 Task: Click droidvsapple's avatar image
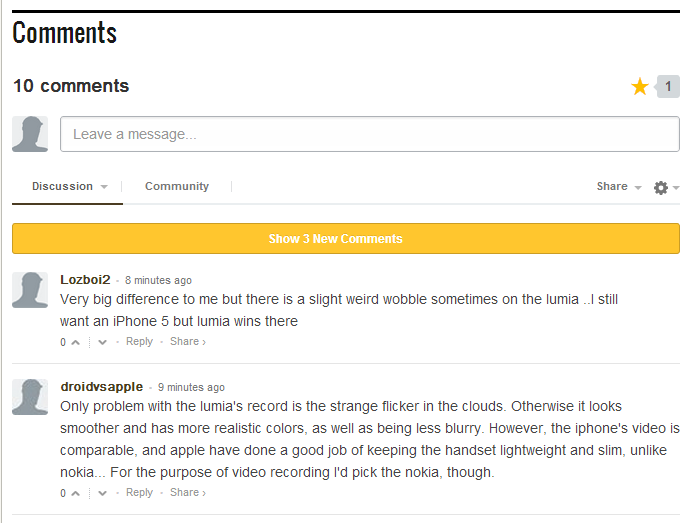[x=30, y=397]
